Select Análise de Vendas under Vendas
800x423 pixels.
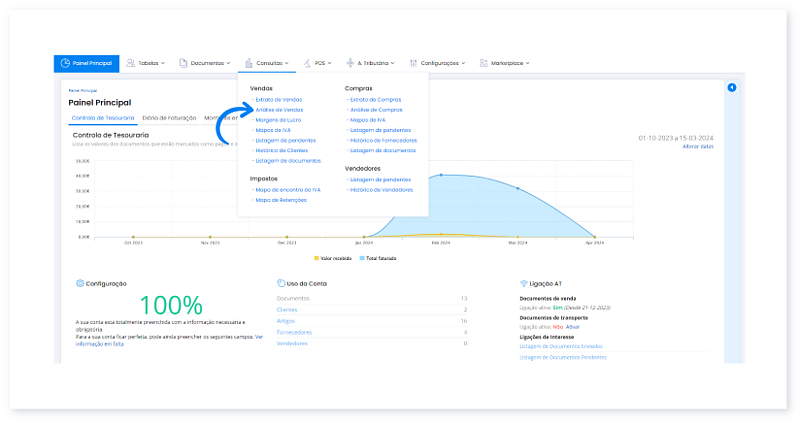(279, 109)
